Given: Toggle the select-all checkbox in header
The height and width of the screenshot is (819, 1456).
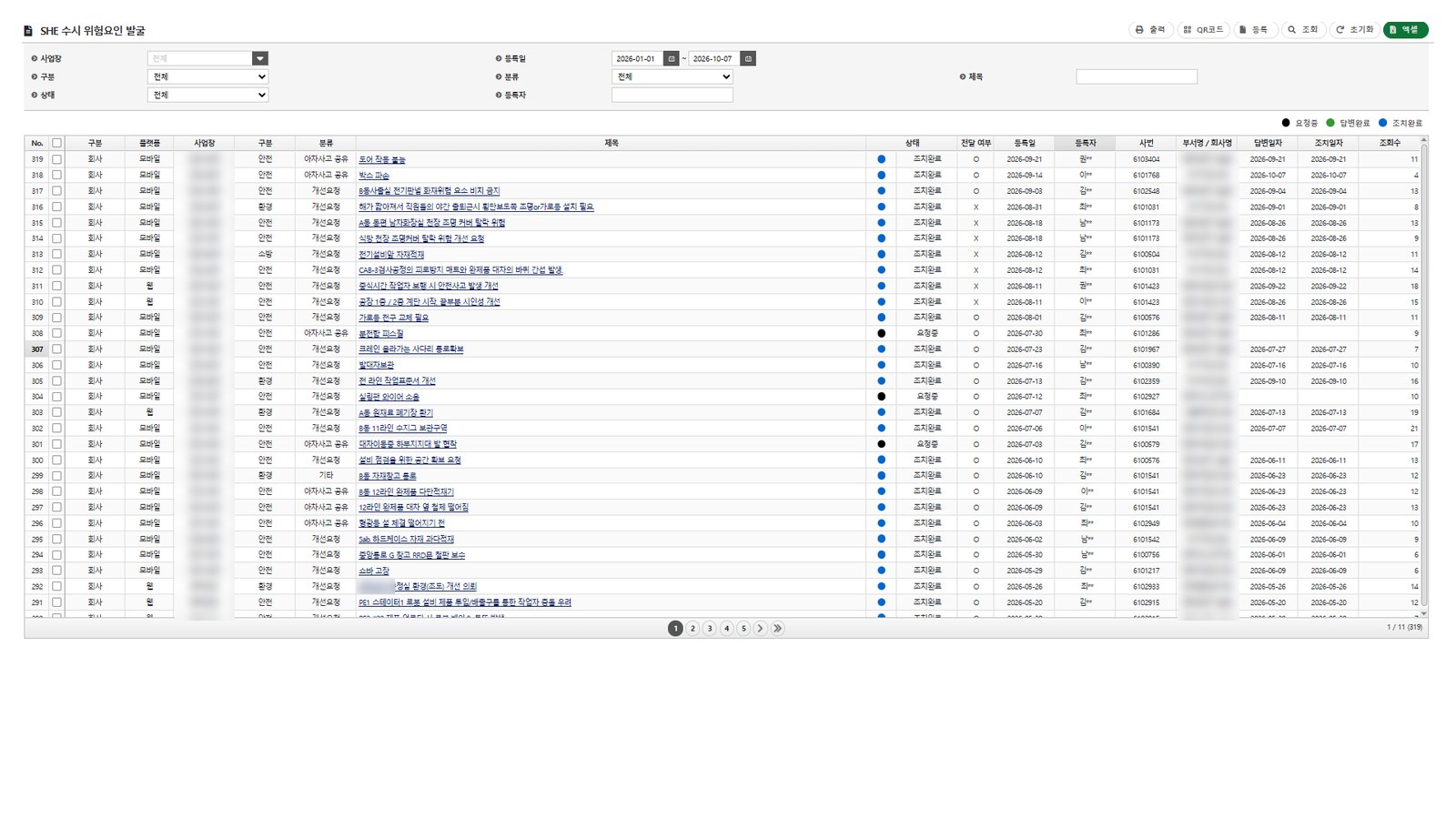Looking at the screenshot, I should click(56, 143).
